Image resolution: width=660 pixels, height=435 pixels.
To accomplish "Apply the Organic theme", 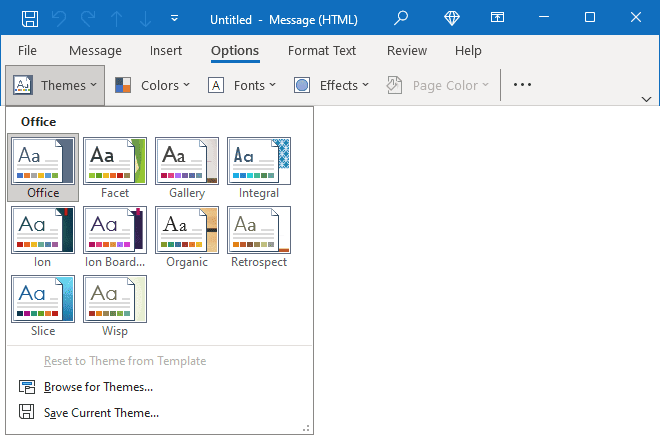I will tap(187, 237).
